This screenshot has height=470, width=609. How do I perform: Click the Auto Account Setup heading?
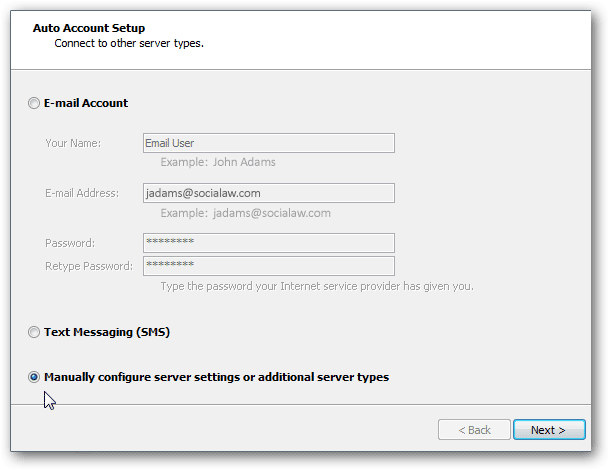[89, 28]
